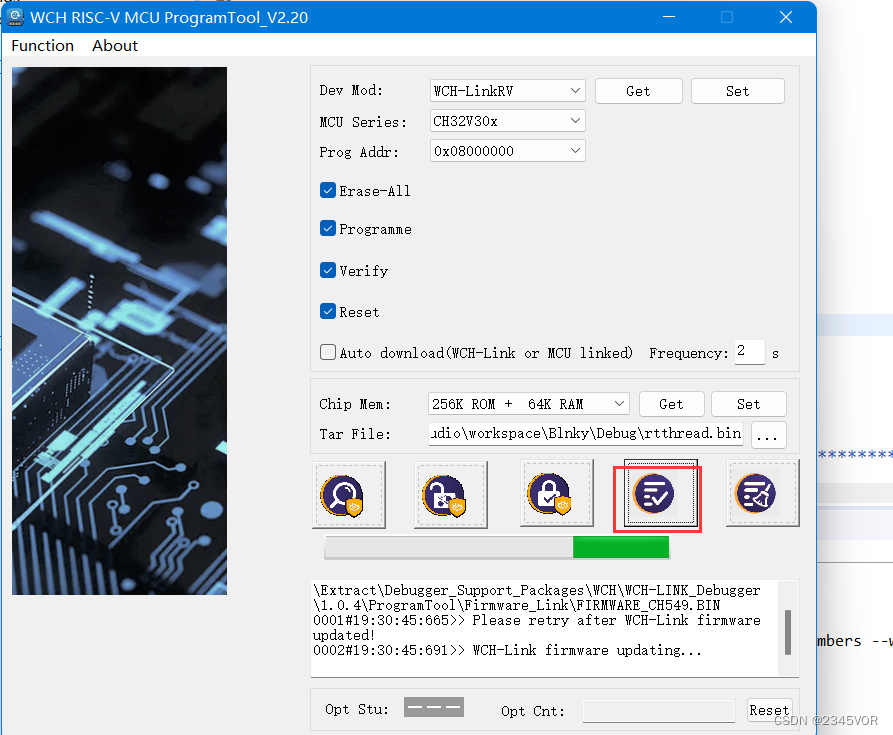Click the Prog Addr input showing 0x08000000
The image size is (893, 735).
(x=507, y=150)
